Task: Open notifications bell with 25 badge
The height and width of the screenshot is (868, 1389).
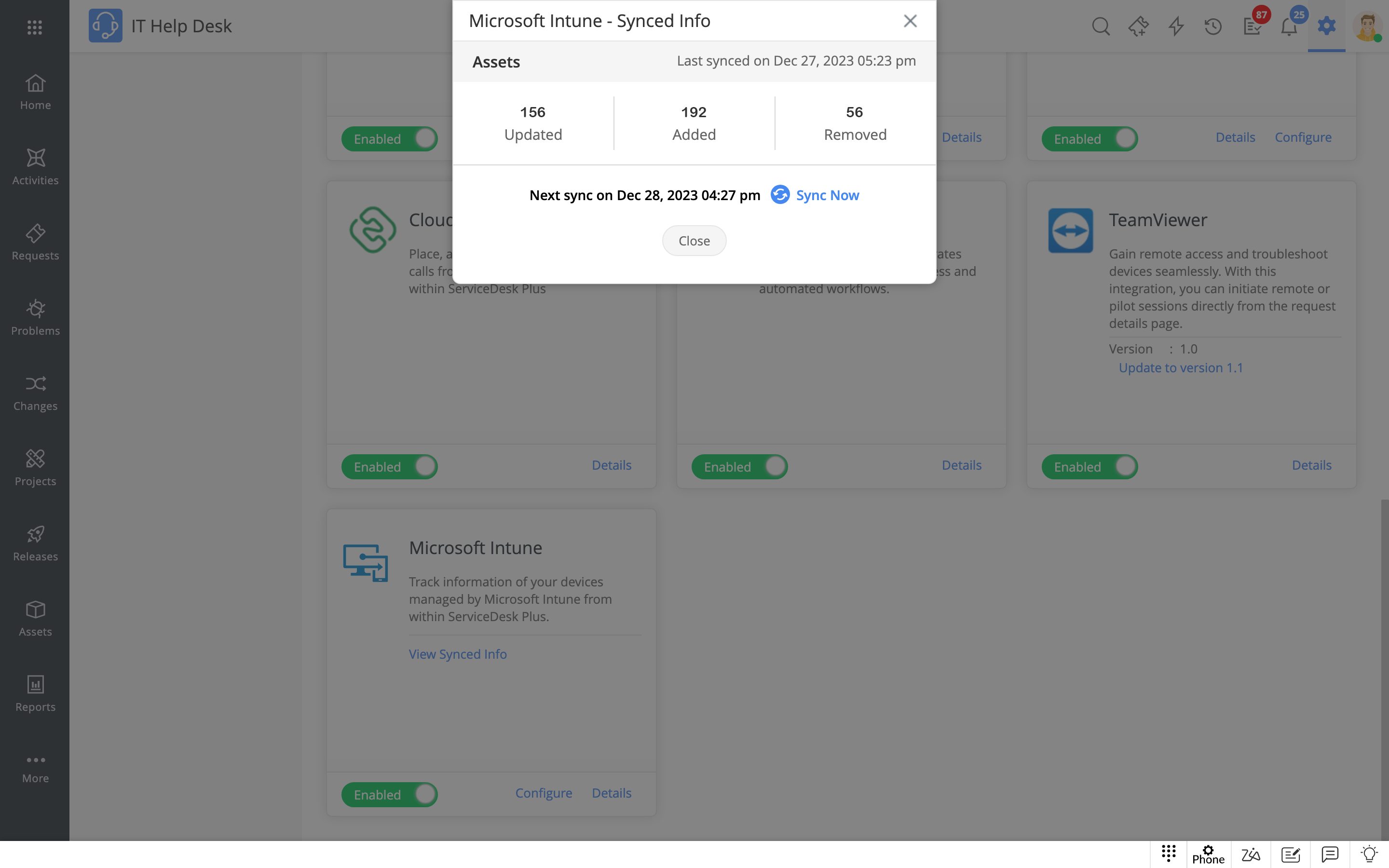Action: tap(1289, 27)
